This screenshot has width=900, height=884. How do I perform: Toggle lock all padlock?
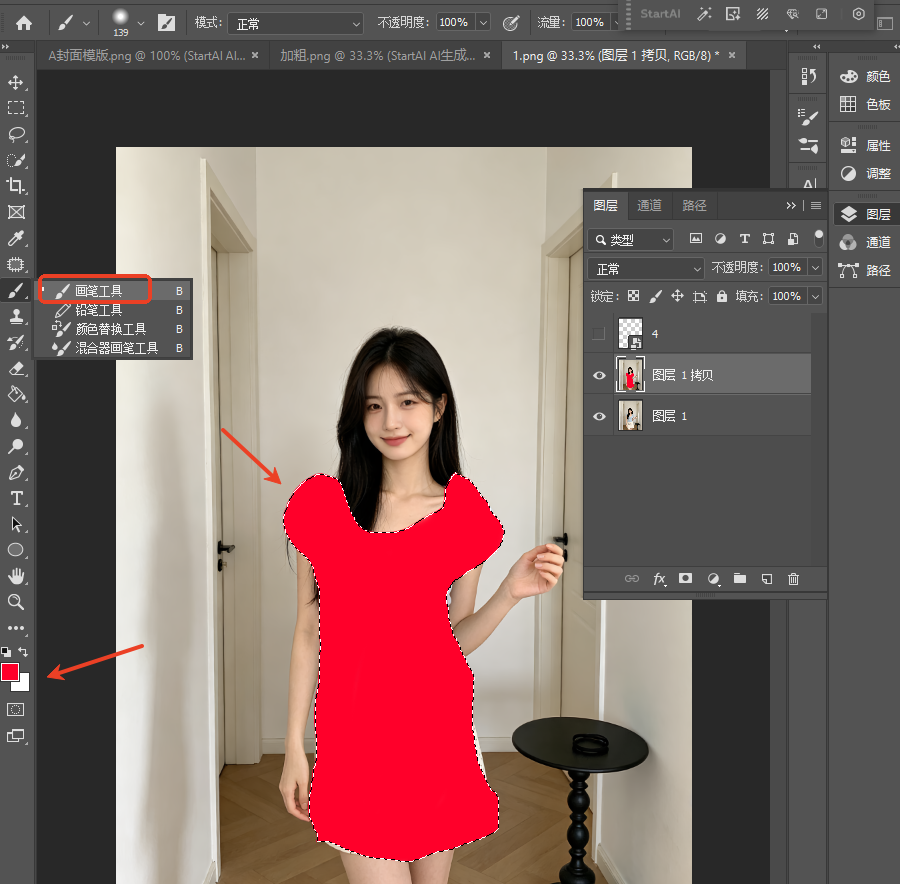(x=721, y=296)
